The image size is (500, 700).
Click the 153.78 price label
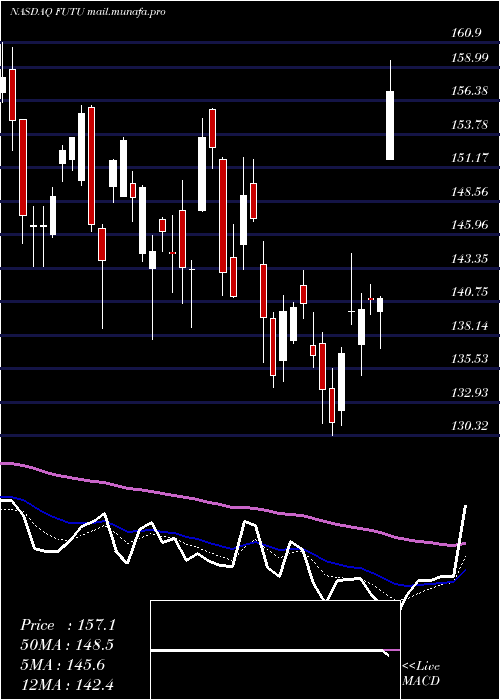pos(469,125)
